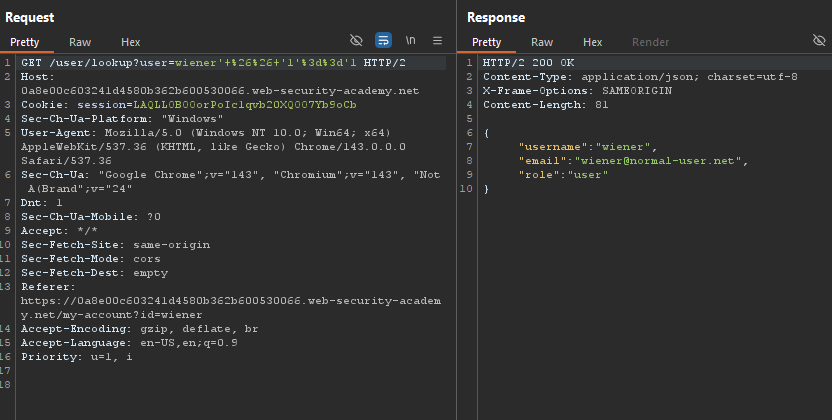The height and width of the screenshot is (420, 832).
Task: Switch to the Request Raw tab
Action: (x=80, y=42)
